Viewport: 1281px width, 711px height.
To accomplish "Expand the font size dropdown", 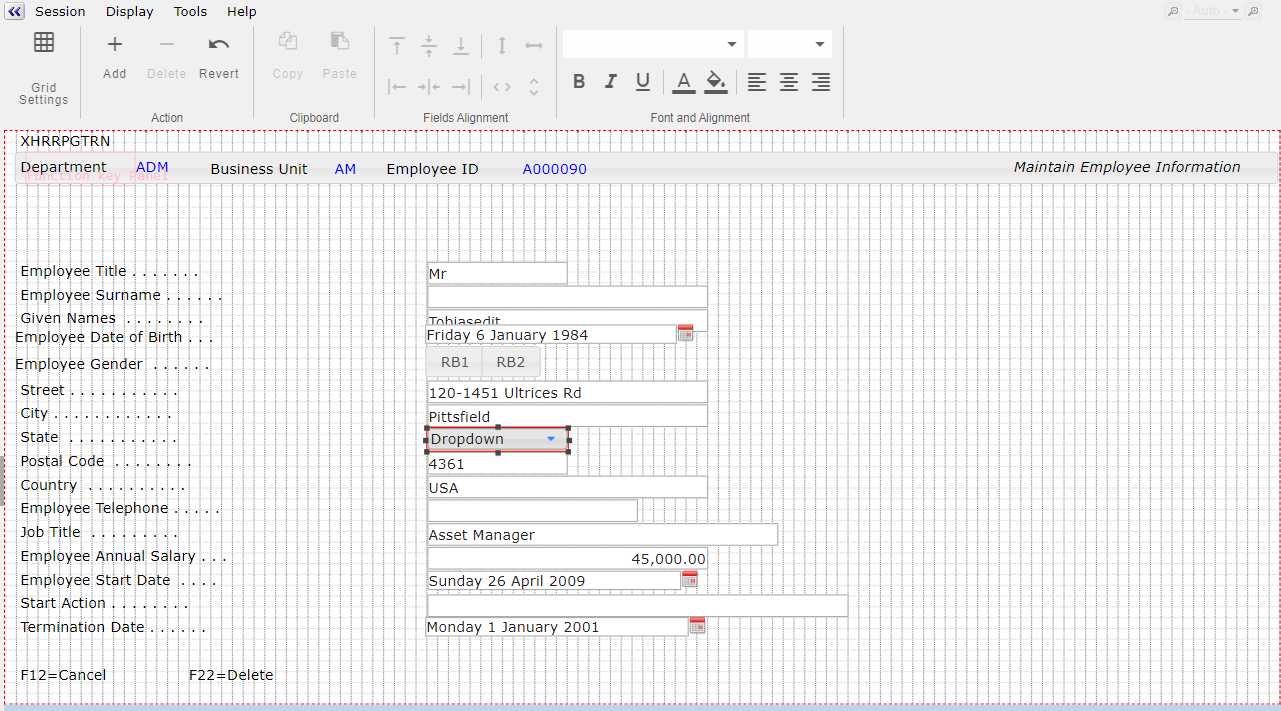I will [820, 44].
